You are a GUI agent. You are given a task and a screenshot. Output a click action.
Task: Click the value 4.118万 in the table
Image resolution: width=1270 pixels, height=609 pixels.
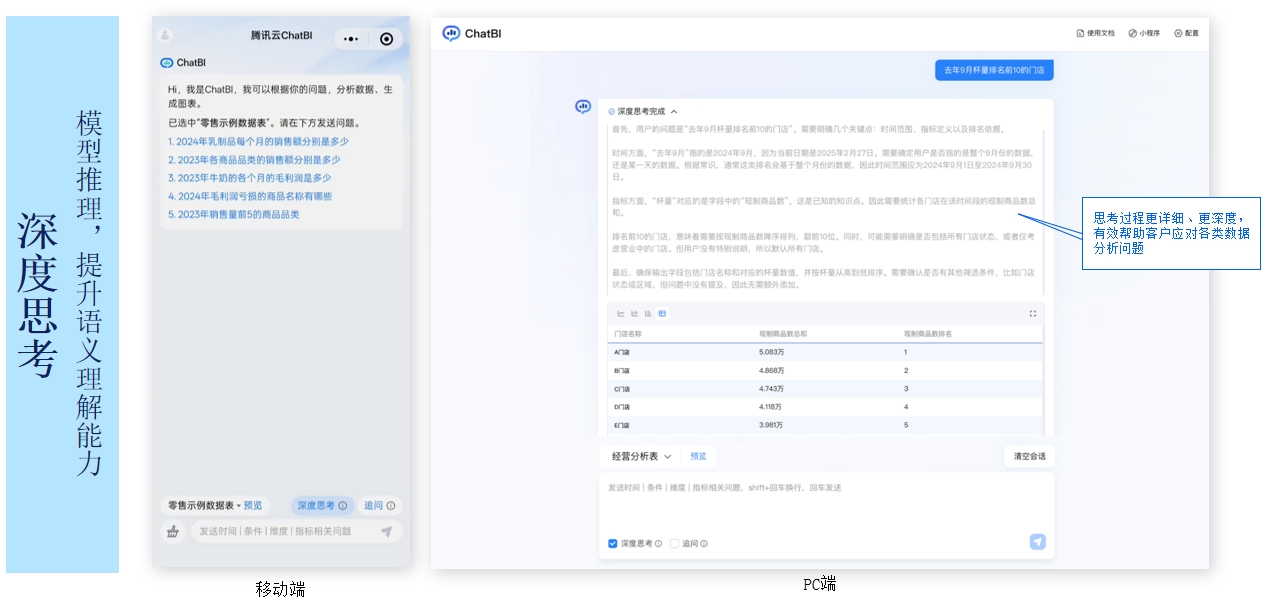point(771,407)
